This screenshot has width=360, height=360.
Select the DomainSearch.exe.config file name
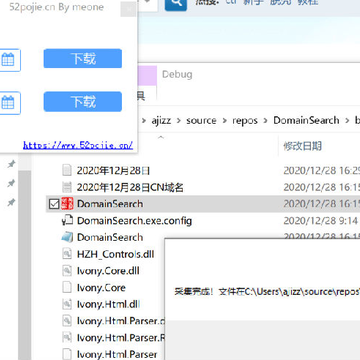click(x=134, y=221)
